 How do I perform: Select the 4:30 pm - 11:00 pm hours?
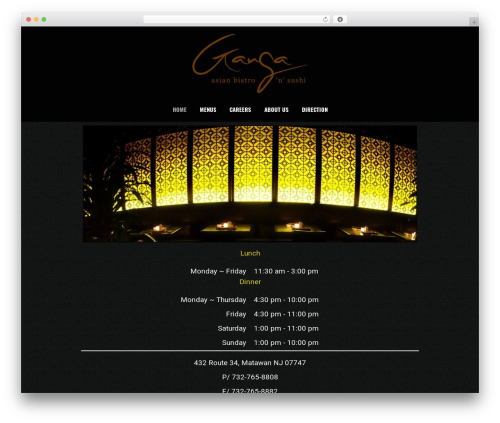(286, 314)
